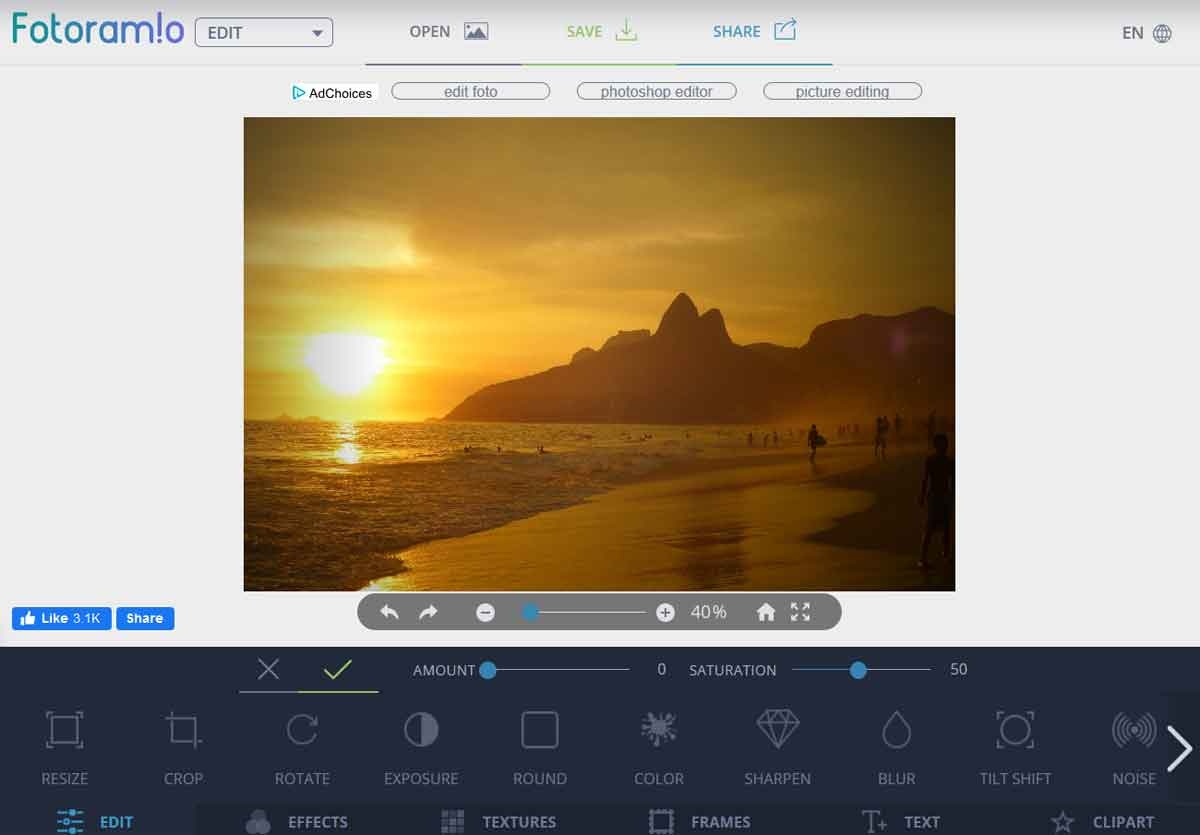
Task: Click the sunset beach photo canvas
Action: pyautogui.click(x=599, y=354)
